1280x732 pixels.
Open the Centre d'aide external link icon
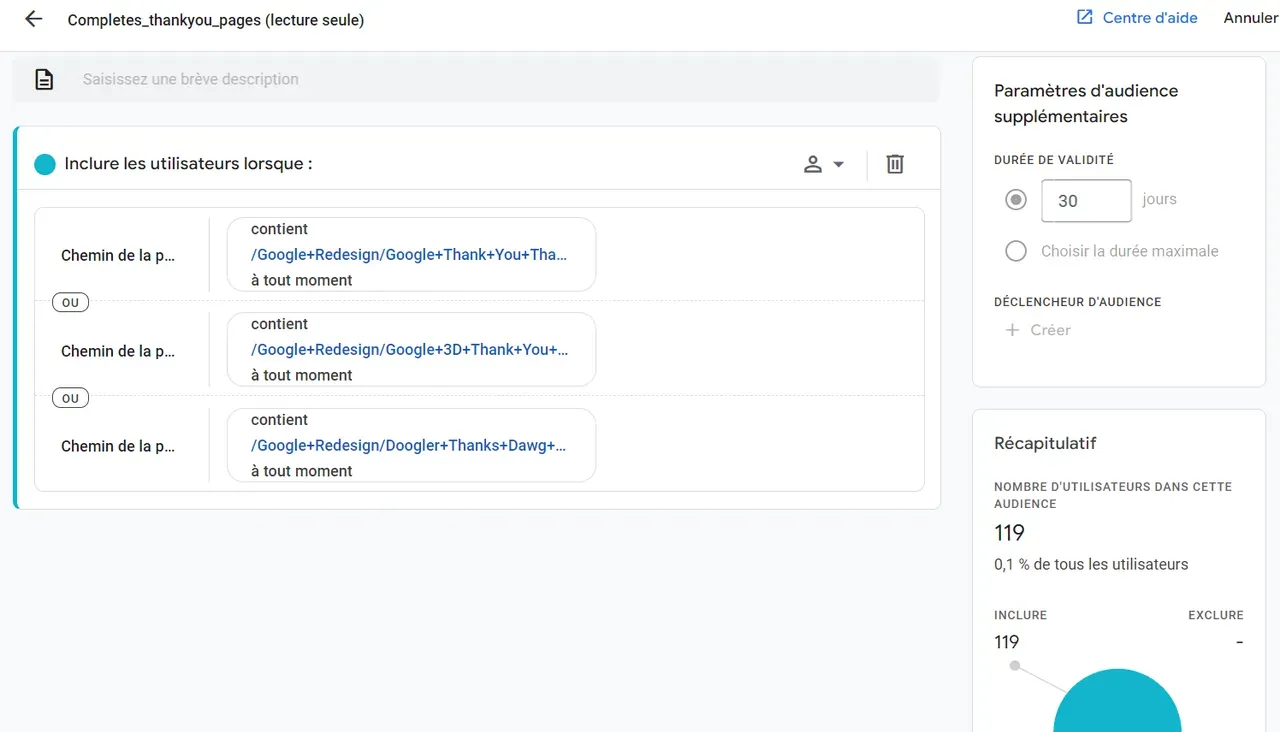coord(1084,18)
